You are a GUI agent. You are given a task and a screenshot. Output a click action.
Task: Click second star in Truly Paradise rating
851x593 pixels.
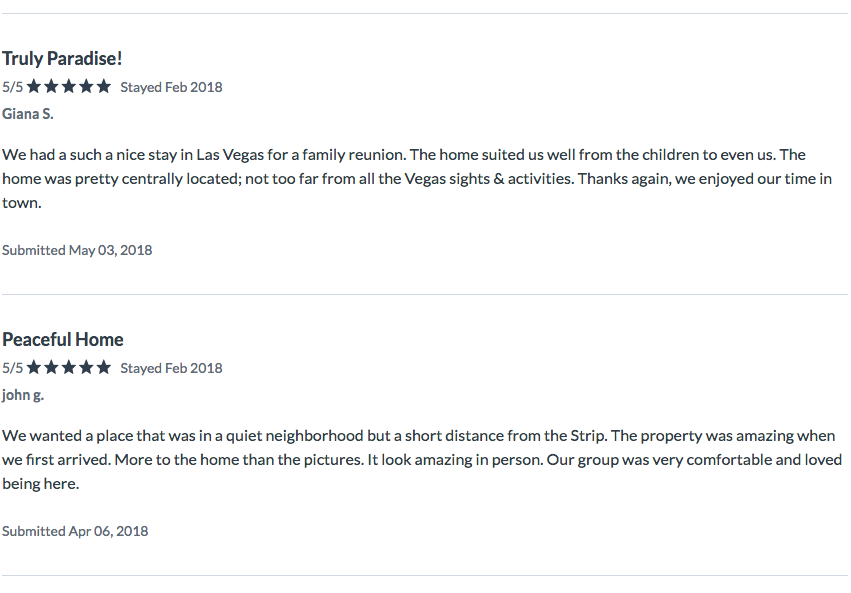pyautogui.click(x=51, y=86)
